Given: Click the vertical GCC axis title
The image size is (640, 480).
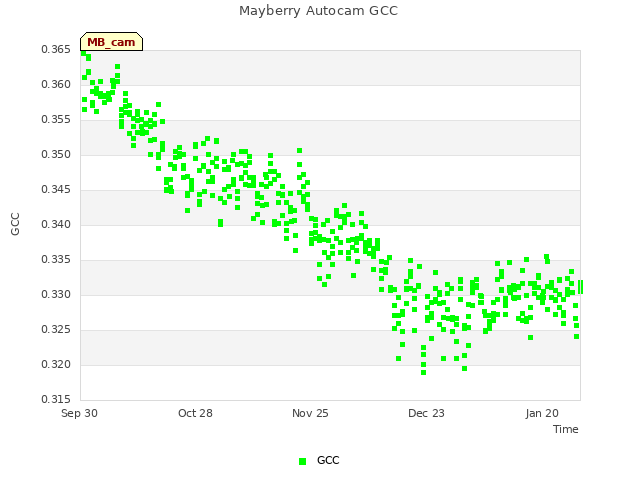Looking at the screenshot, I should coord(15,224).
